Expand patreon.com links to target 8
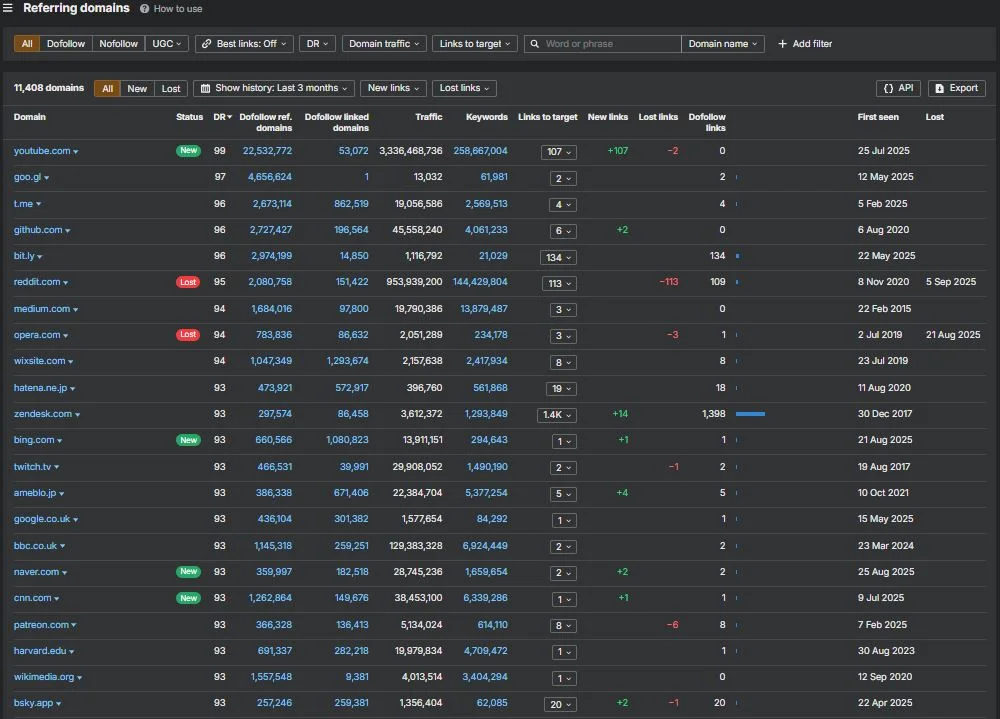Image resolution: width=1000 pixels, height=719 pixels. tap(563, 626)
